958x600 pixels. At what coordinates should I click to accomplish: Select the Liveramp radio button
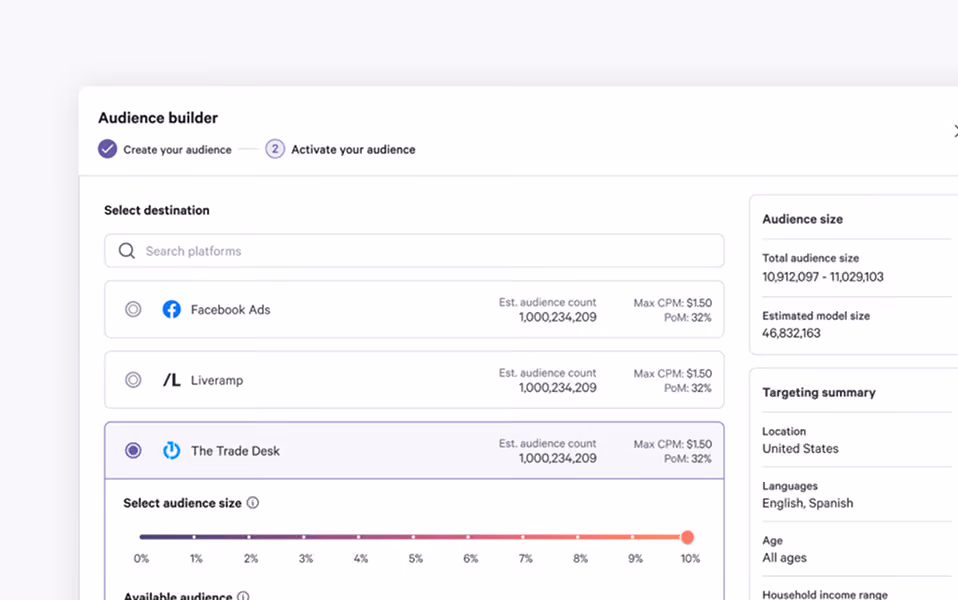click(133, 380)
